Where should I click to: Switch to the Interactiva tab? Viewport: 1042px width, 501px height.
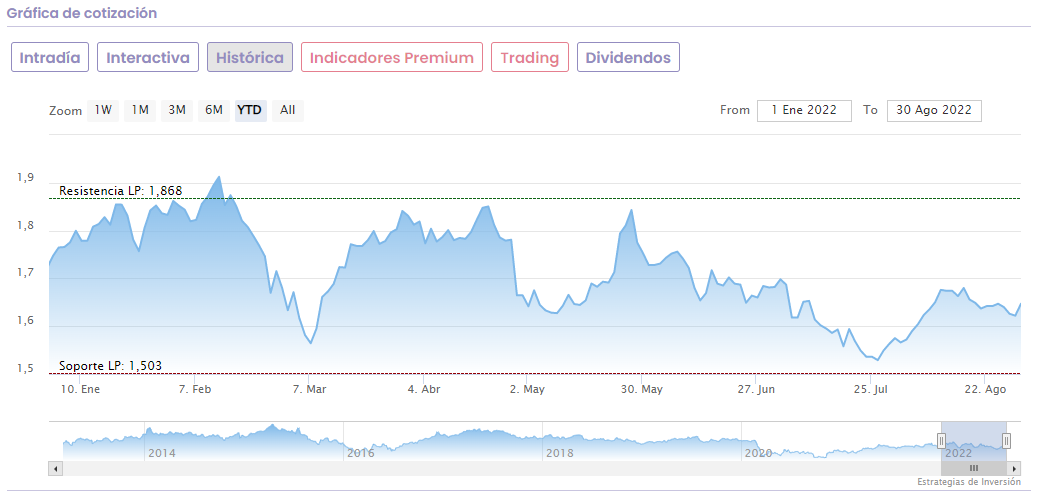(148, 58)
